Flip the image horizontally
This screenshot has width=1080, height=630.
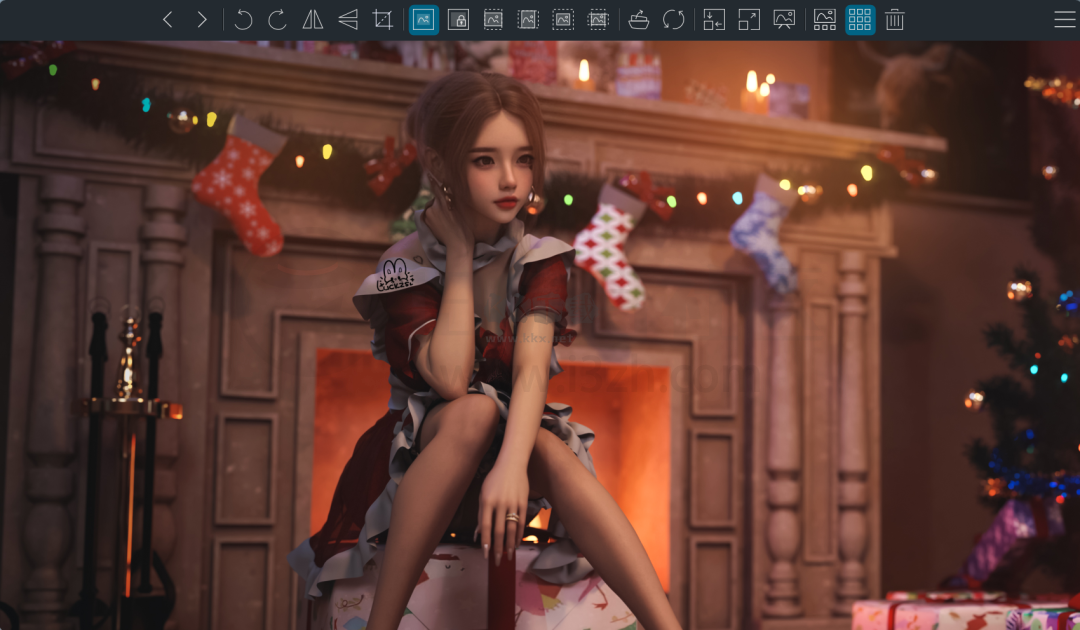(312, 19)
